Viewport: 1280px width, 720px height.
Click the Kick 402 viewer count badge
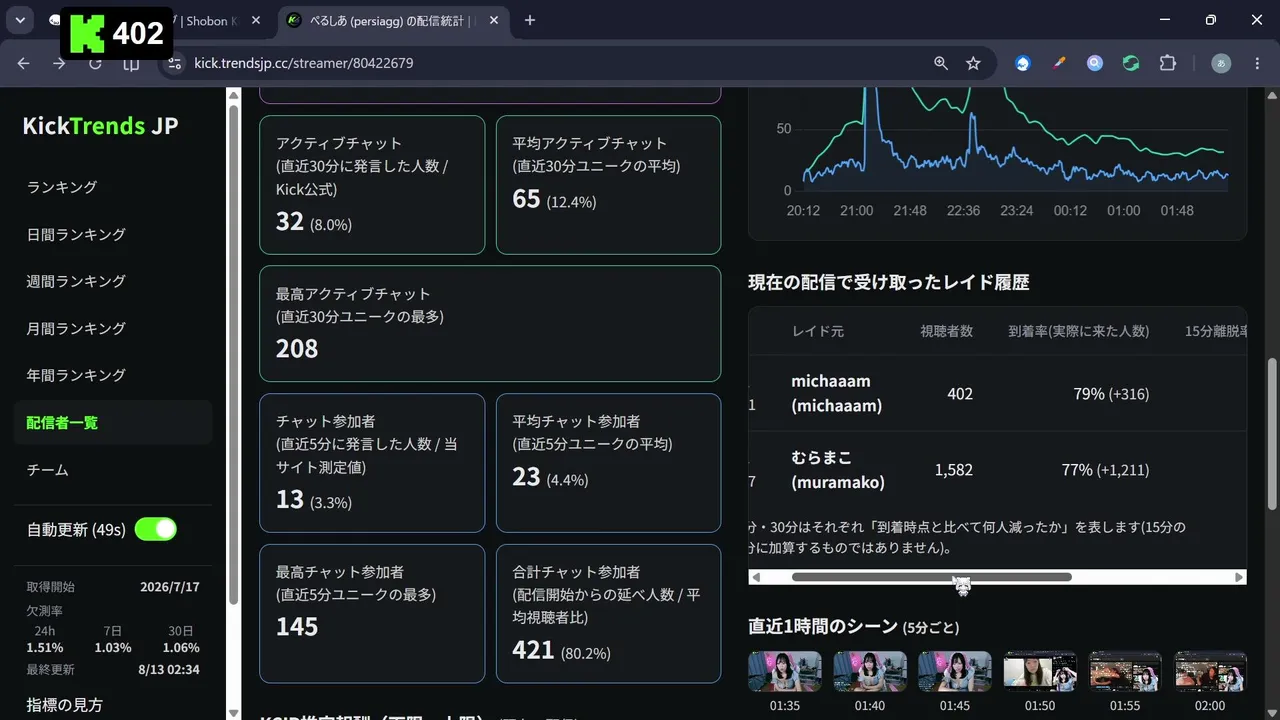(x=117, y=33)
